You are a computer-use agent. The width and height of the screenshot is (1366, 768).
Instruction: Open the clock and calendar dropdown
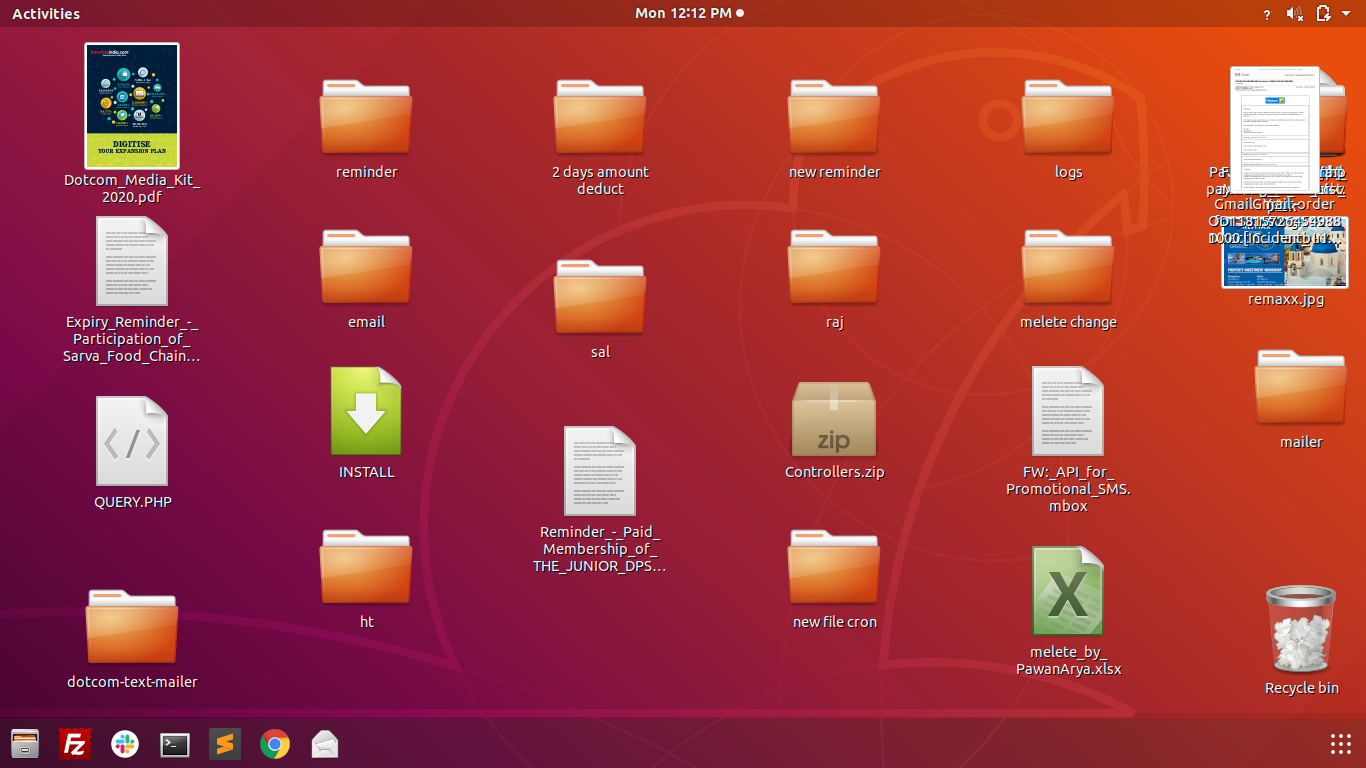[689, 13]
